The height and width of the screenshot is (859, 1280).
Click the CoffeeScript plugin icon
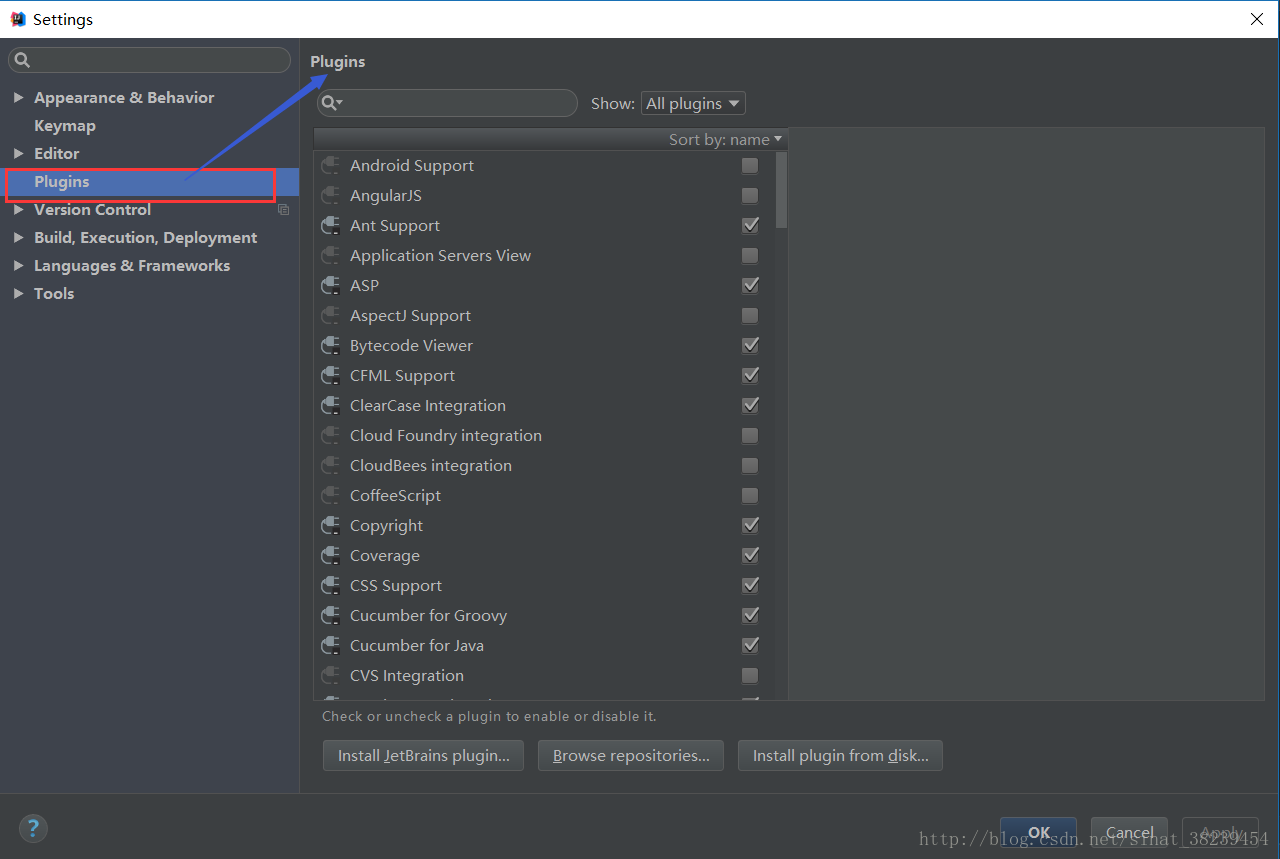(330, 496)
